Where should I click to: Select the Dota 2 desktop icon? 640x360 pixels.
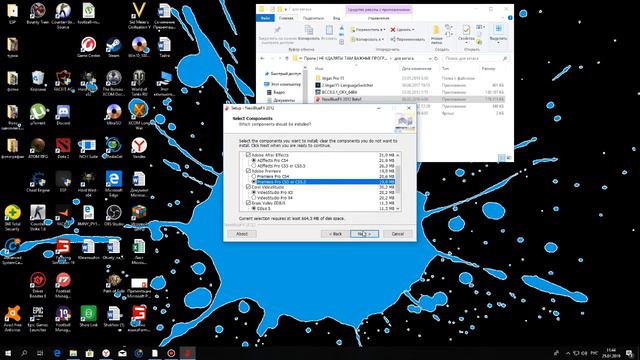[x=63, y=148]
